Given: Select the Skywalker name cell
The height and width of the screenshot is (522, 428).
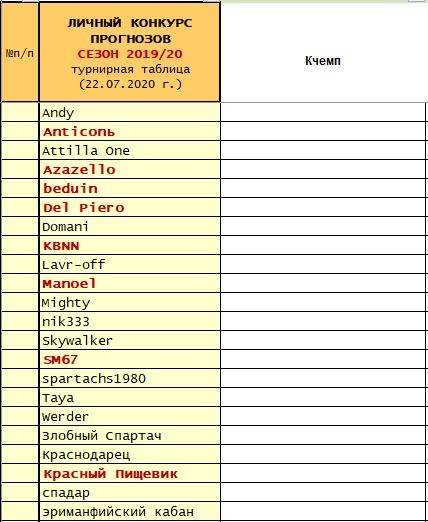Looking at the screenshot, I should point(130,340).
